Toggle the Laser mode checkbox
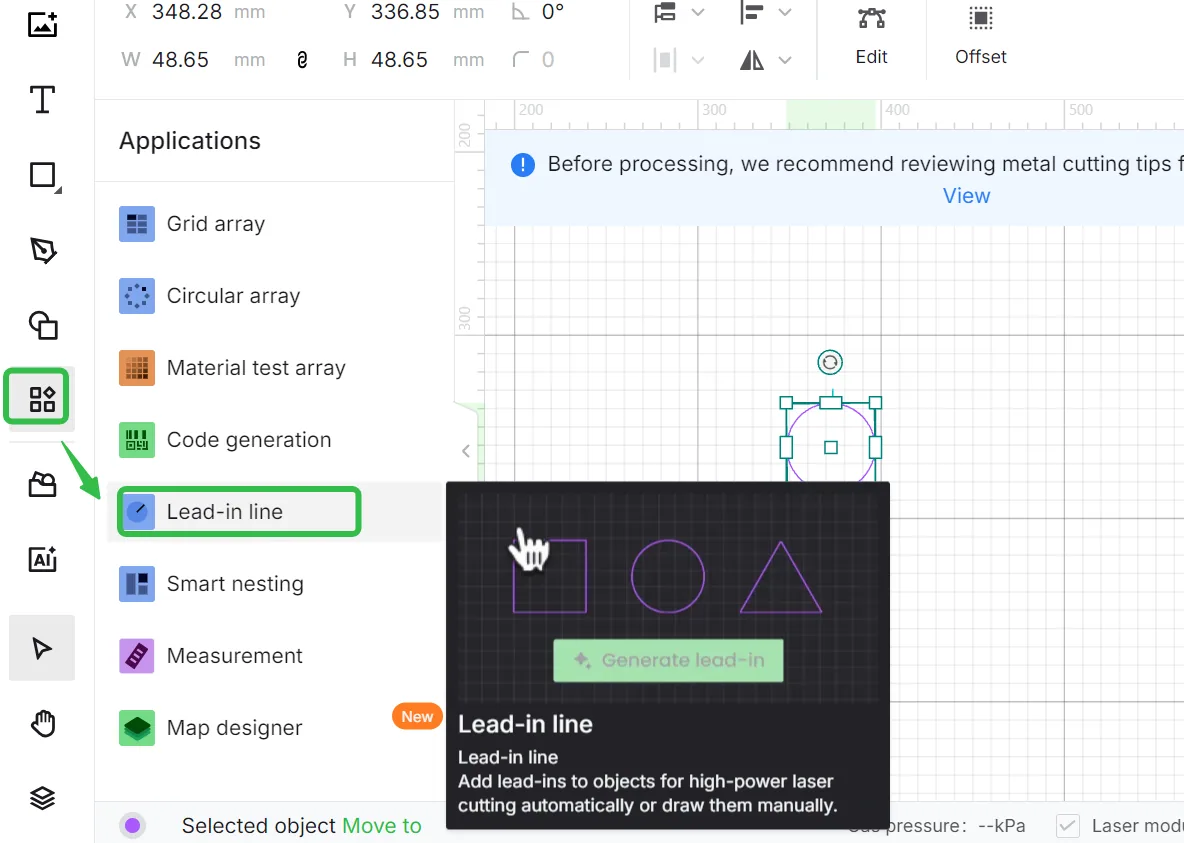The width and height of the screenshot is (1184, 843). tap(1067, 826)
